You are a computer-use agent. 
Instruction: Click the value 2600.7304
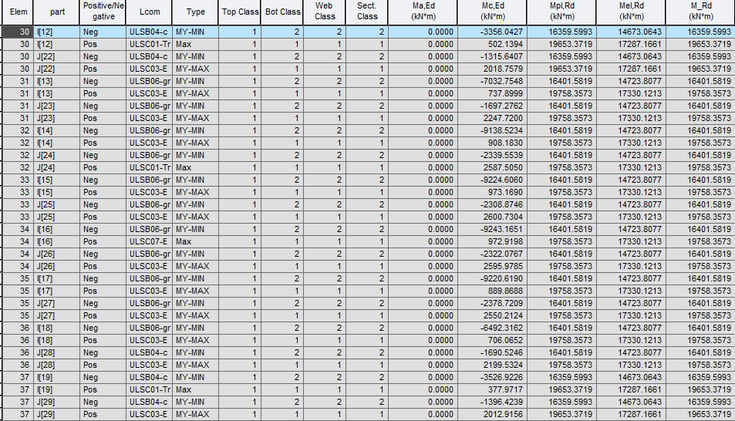492,217
